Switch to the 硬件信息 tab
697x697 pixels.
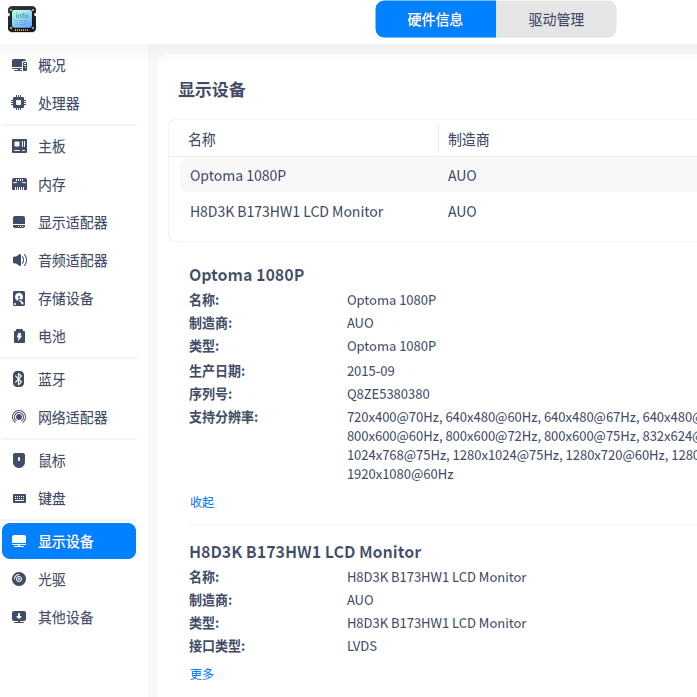[436, 20]
